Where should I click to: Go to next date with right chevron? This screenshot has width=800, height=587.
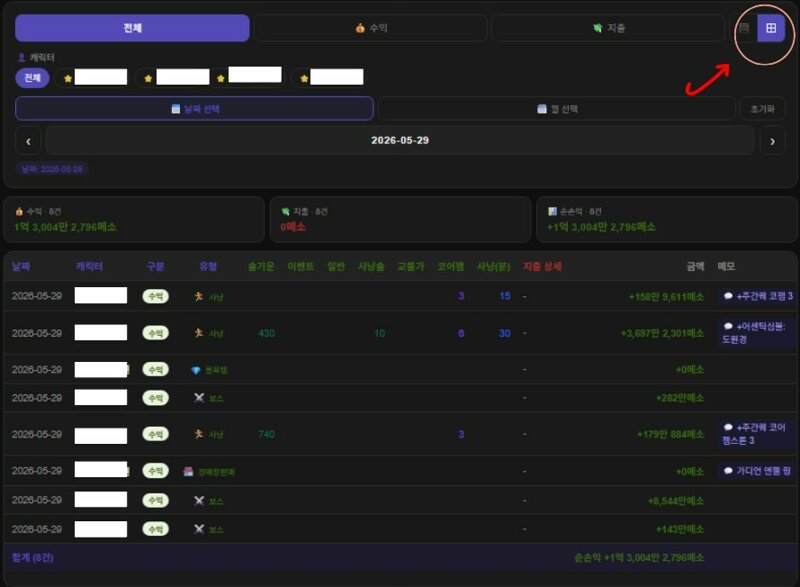pyautogui.click(x=772, y=141)
